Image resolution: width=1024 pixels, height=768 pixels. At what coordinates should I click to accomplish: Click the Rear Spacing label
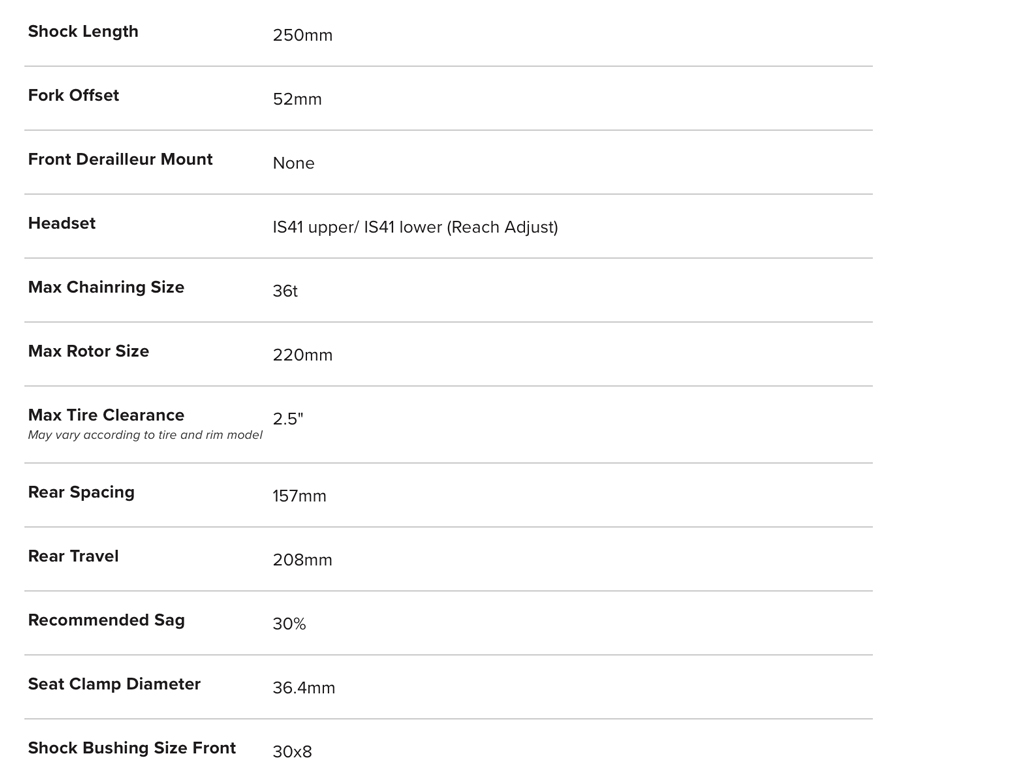[81, 493]
